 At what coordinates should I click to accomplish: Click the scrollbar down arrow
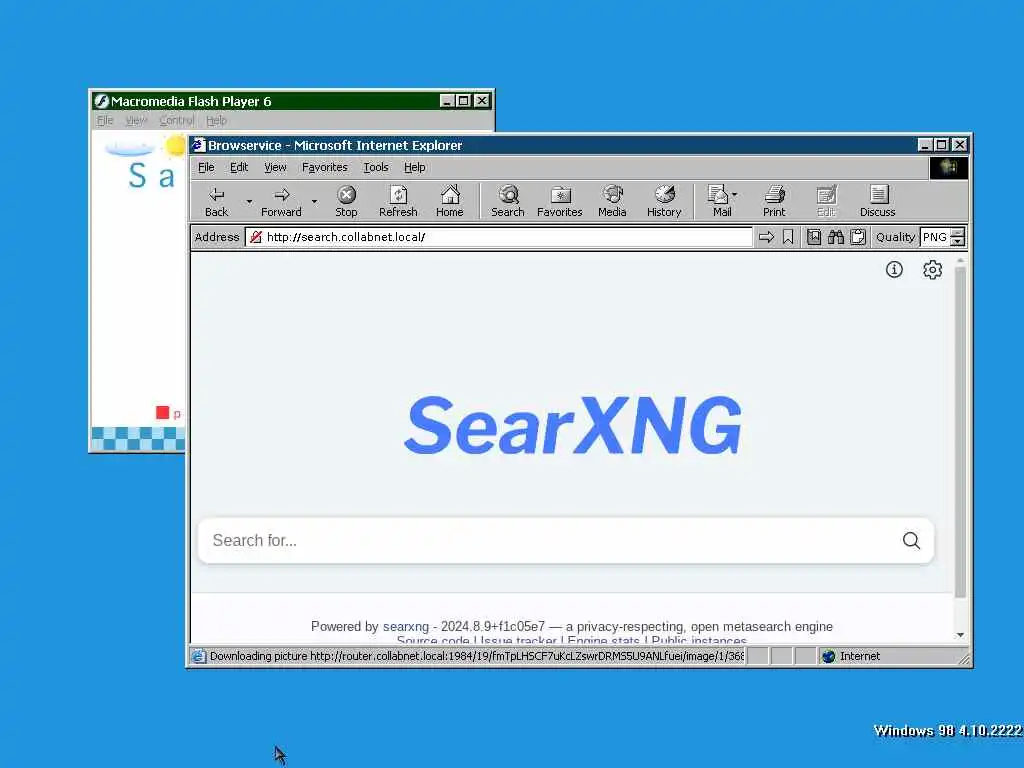pos(960,635)
